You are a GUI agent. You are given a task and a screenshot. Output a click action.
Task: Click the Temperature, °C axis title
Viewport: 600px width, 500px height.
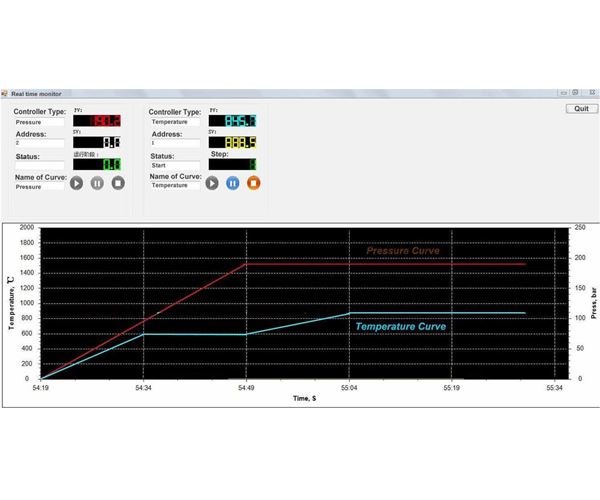tap(11, 303)
